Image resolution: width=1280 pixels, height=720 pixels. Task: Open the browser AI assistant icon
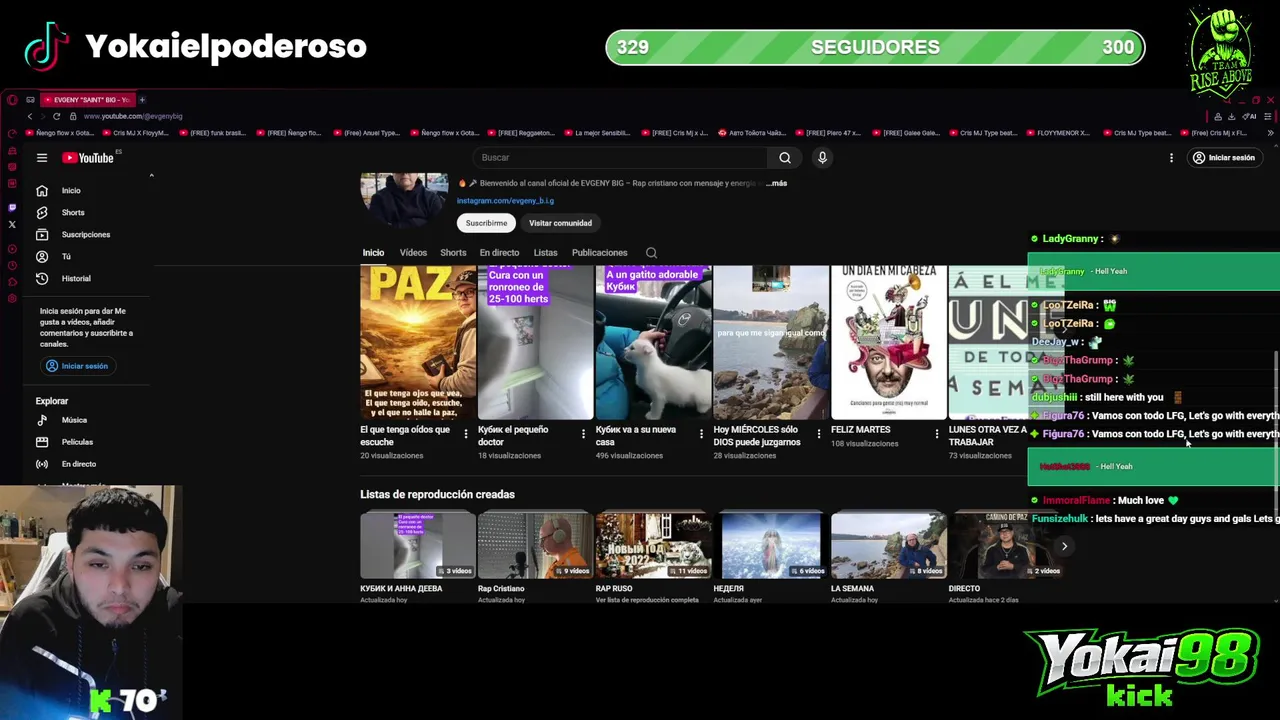[1249, 116]
